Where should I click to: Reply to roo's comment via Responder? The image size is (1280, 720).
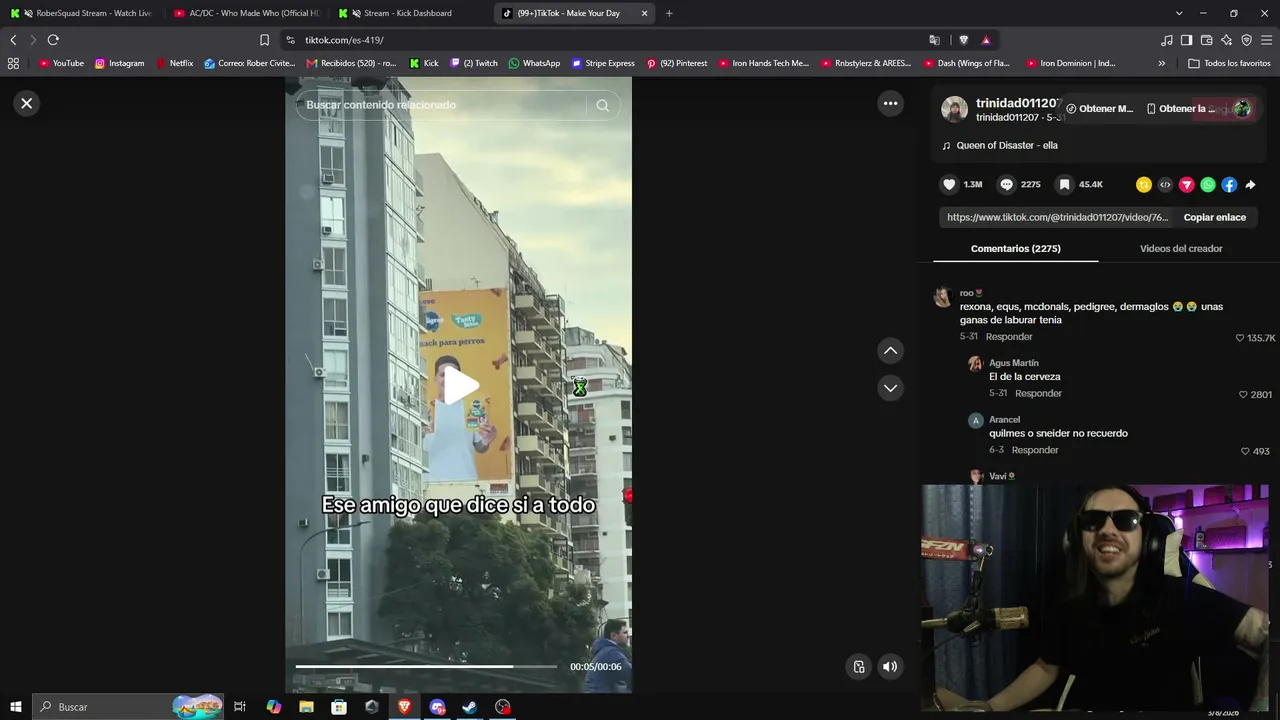coord(1009,337)
